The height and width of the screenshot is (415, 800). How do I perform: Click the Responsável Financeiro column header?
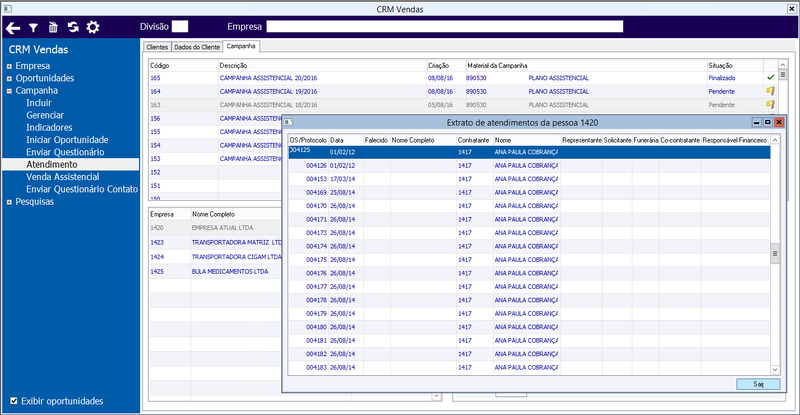(x=735, y=140)
